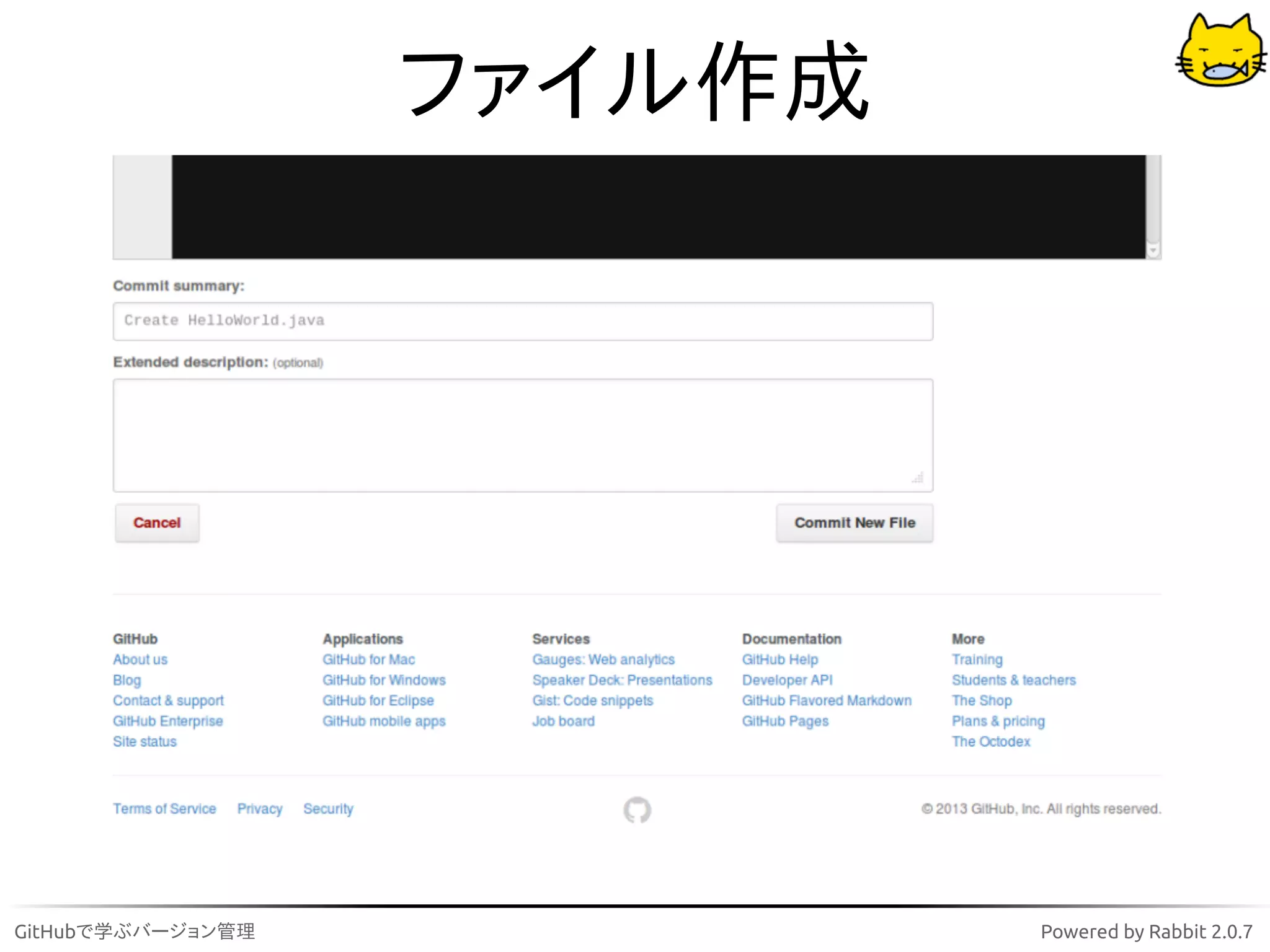The height and width of the screenshot is (952, 1270).
Task: Open GitHub for Windows link
Action: pos(384,680)
